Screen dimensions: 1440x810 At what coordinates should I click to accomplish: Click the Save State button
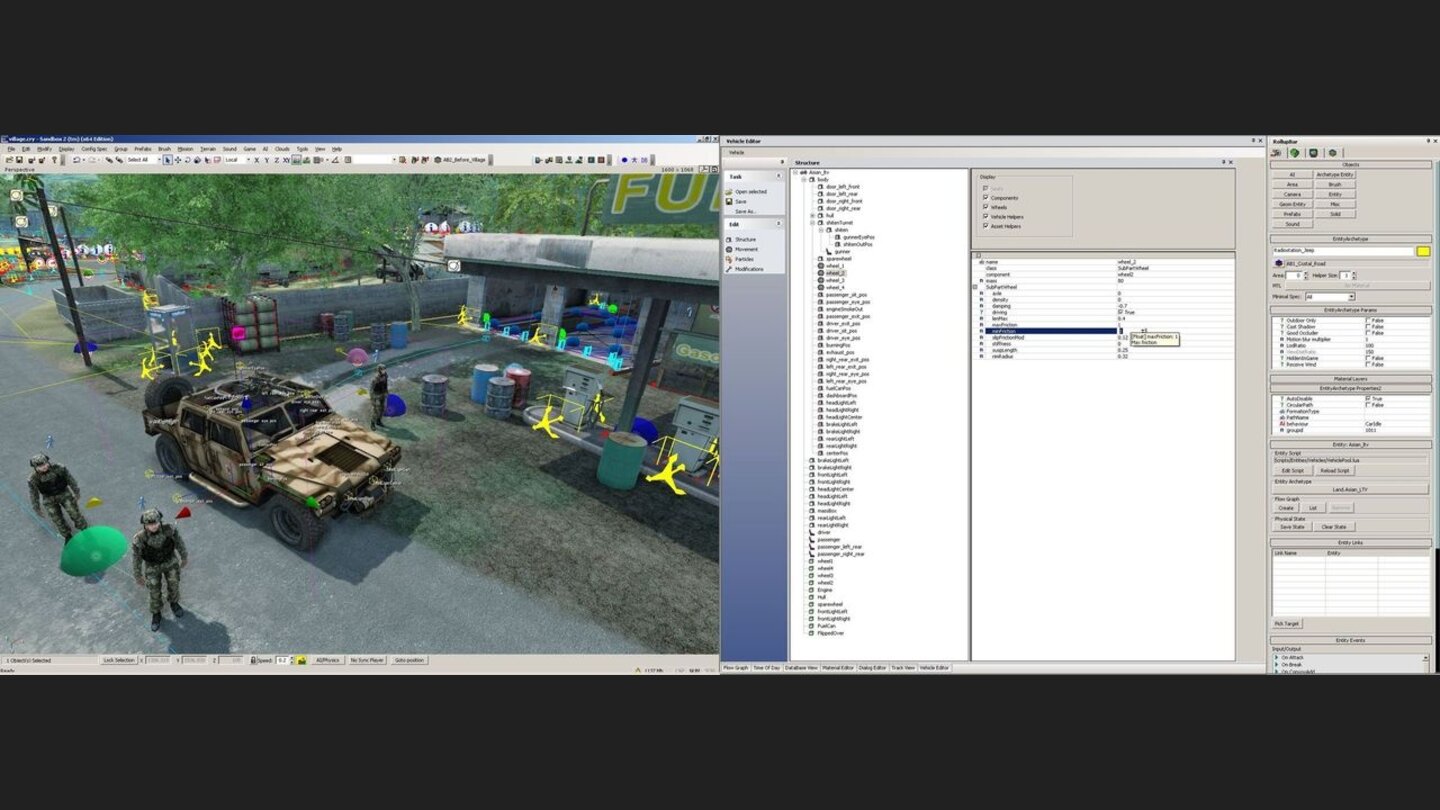pyautogui.click(x=1292, y=527)
